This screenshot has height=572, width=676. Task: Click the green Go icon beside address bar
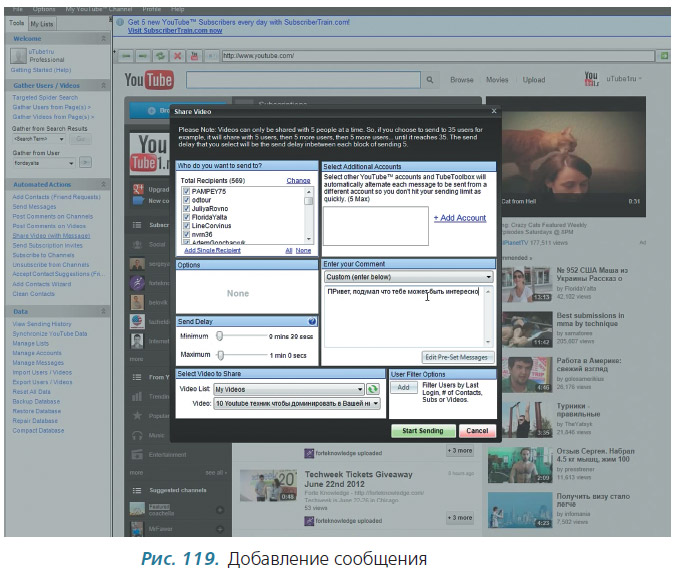coord(664,56)
